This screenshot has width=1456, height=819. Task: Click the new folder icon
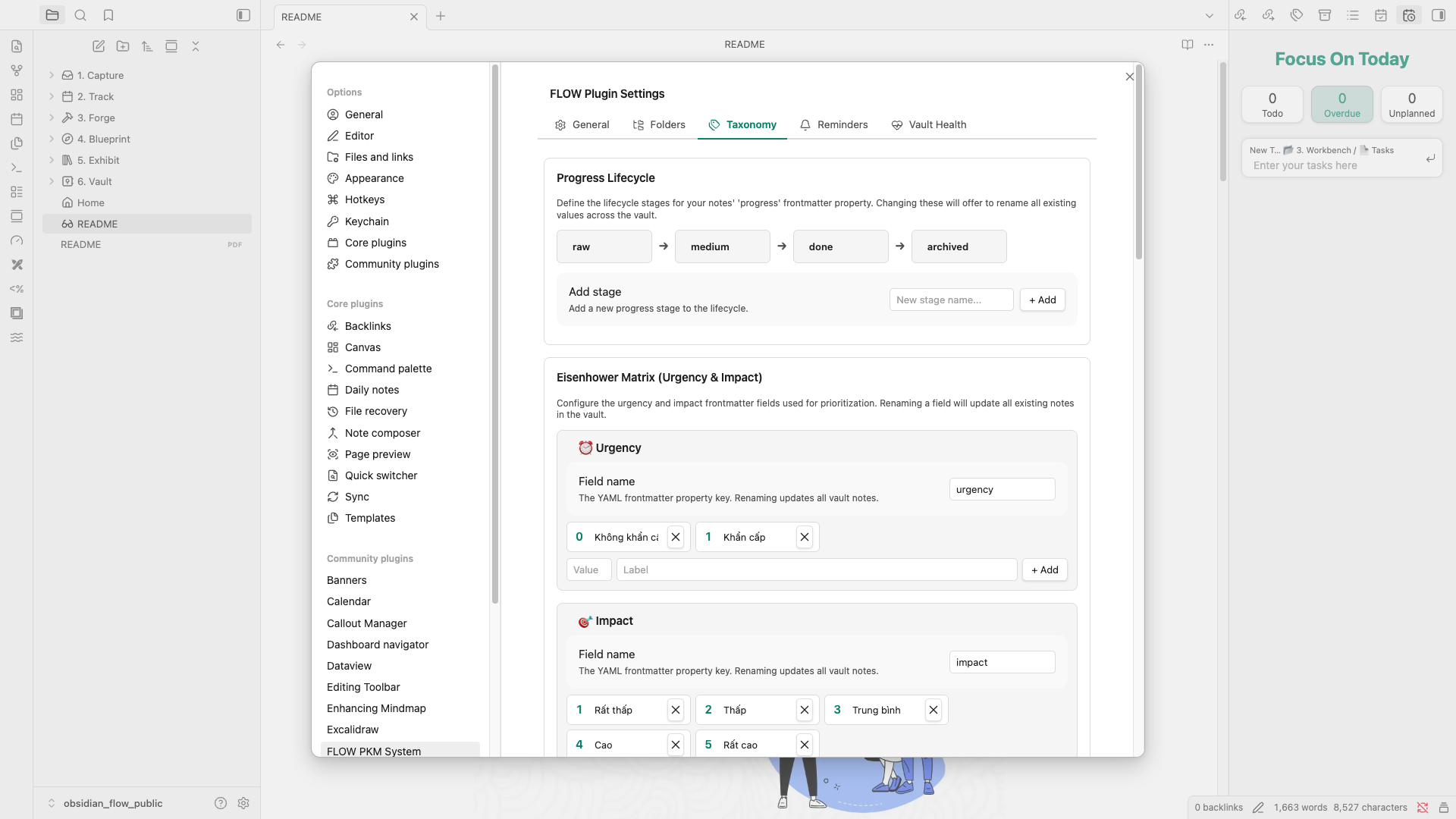pyautogui.click(x=123, y=46)
